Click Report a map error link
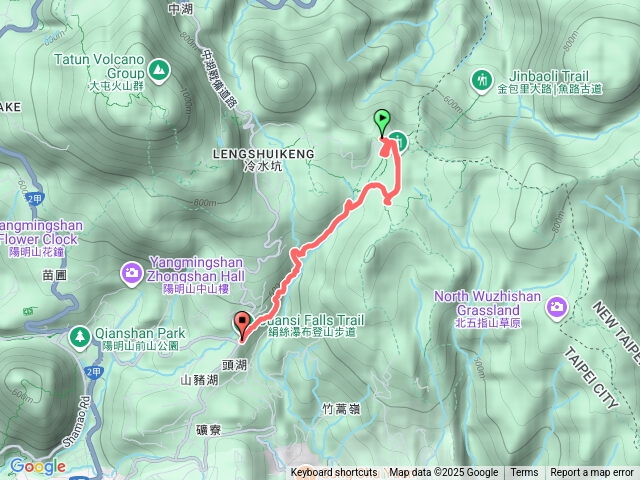The width and height of the screenshot is (640, 480). pyautogui.click(x=592, y=473)
